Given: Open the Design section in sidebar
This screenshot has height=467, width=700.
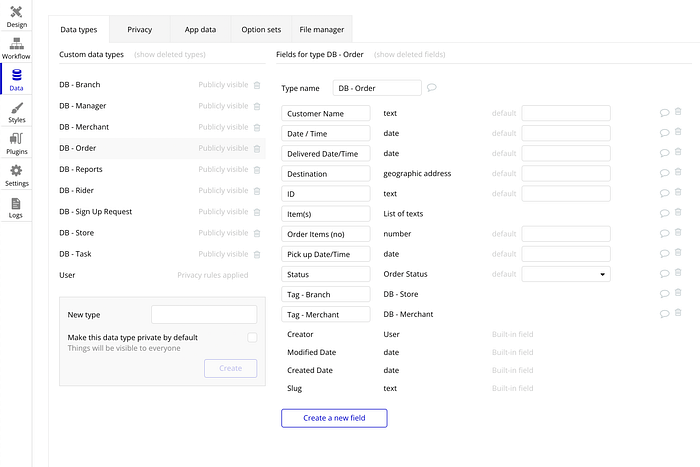Looking at the screenshot, I should click(16, 16).
